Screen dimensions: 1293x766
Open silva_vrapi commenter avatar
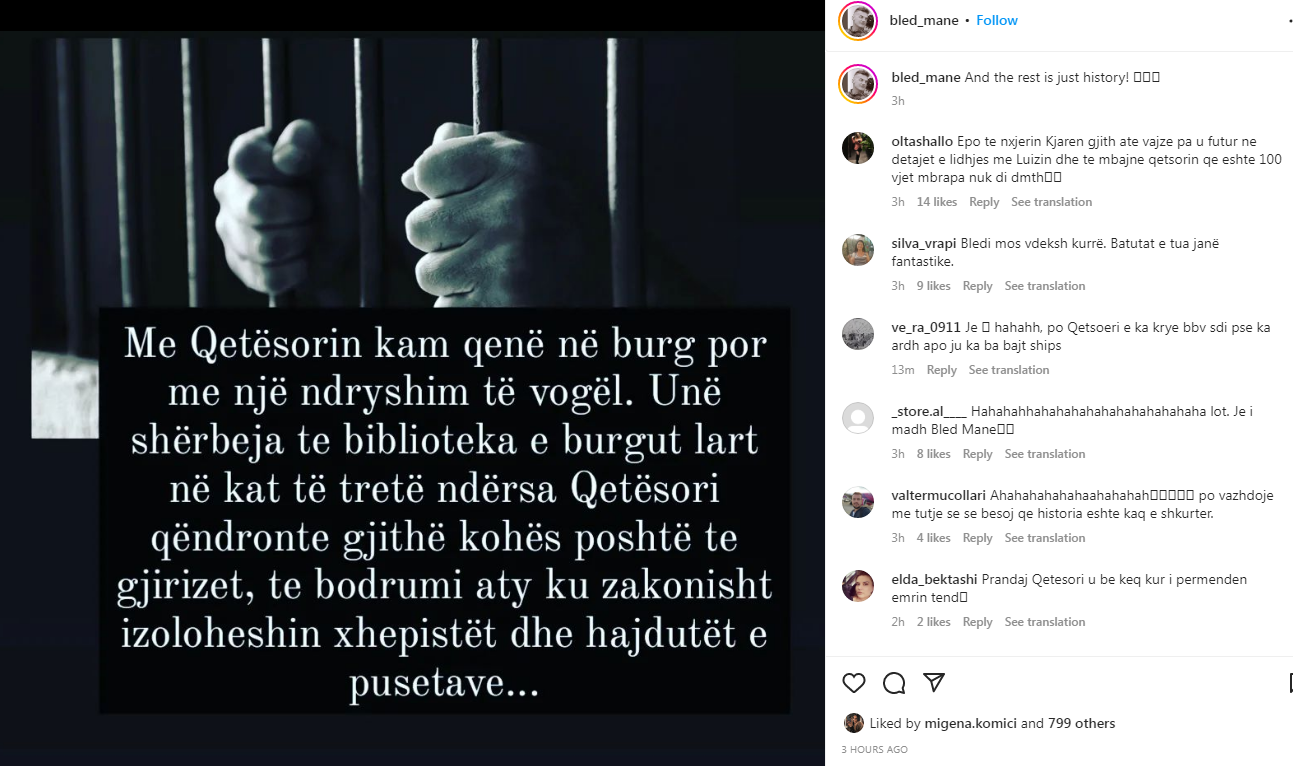click(858, 250)
